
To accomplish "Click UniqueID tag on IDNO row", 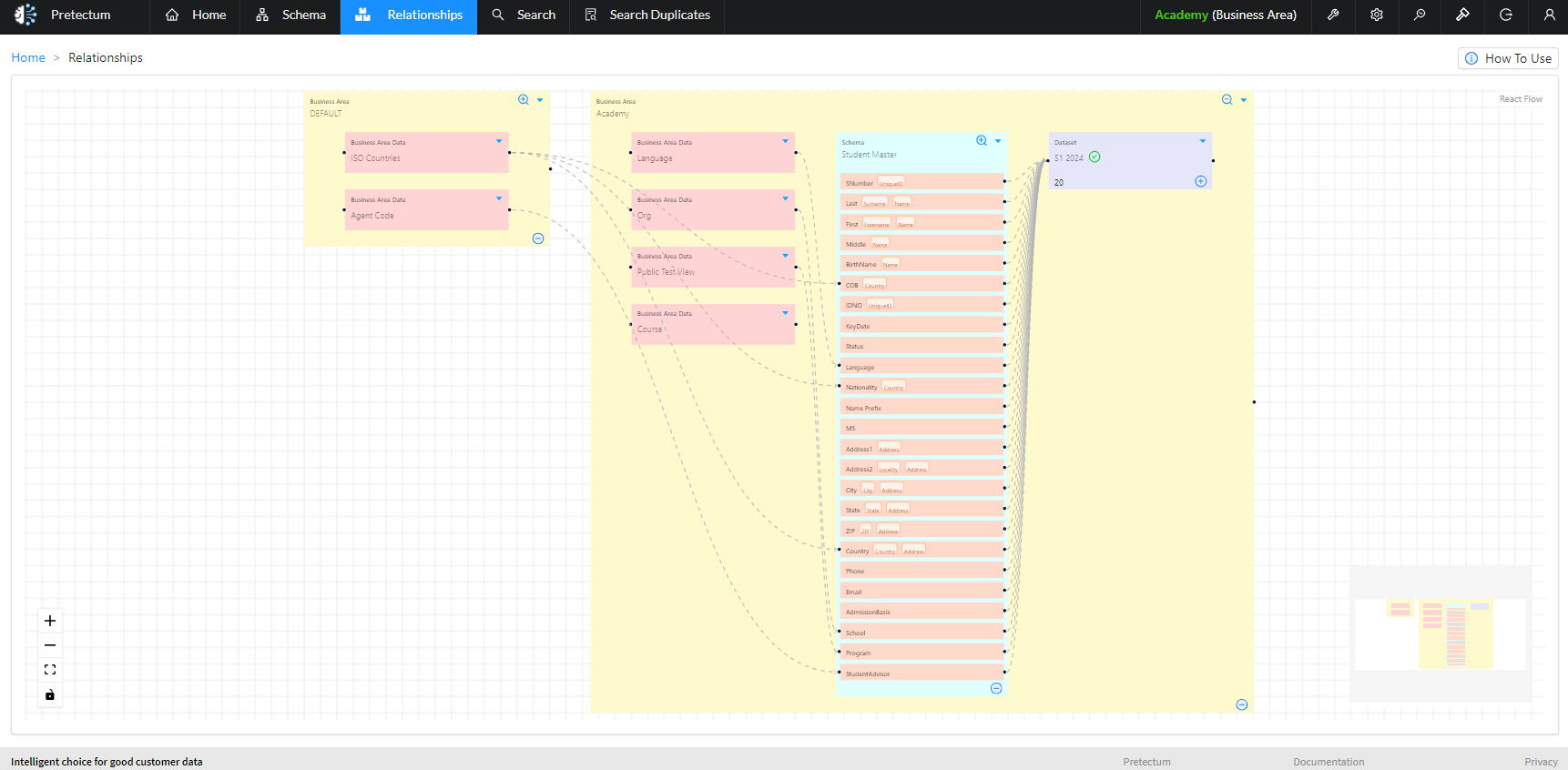I will tap(880, 305).
